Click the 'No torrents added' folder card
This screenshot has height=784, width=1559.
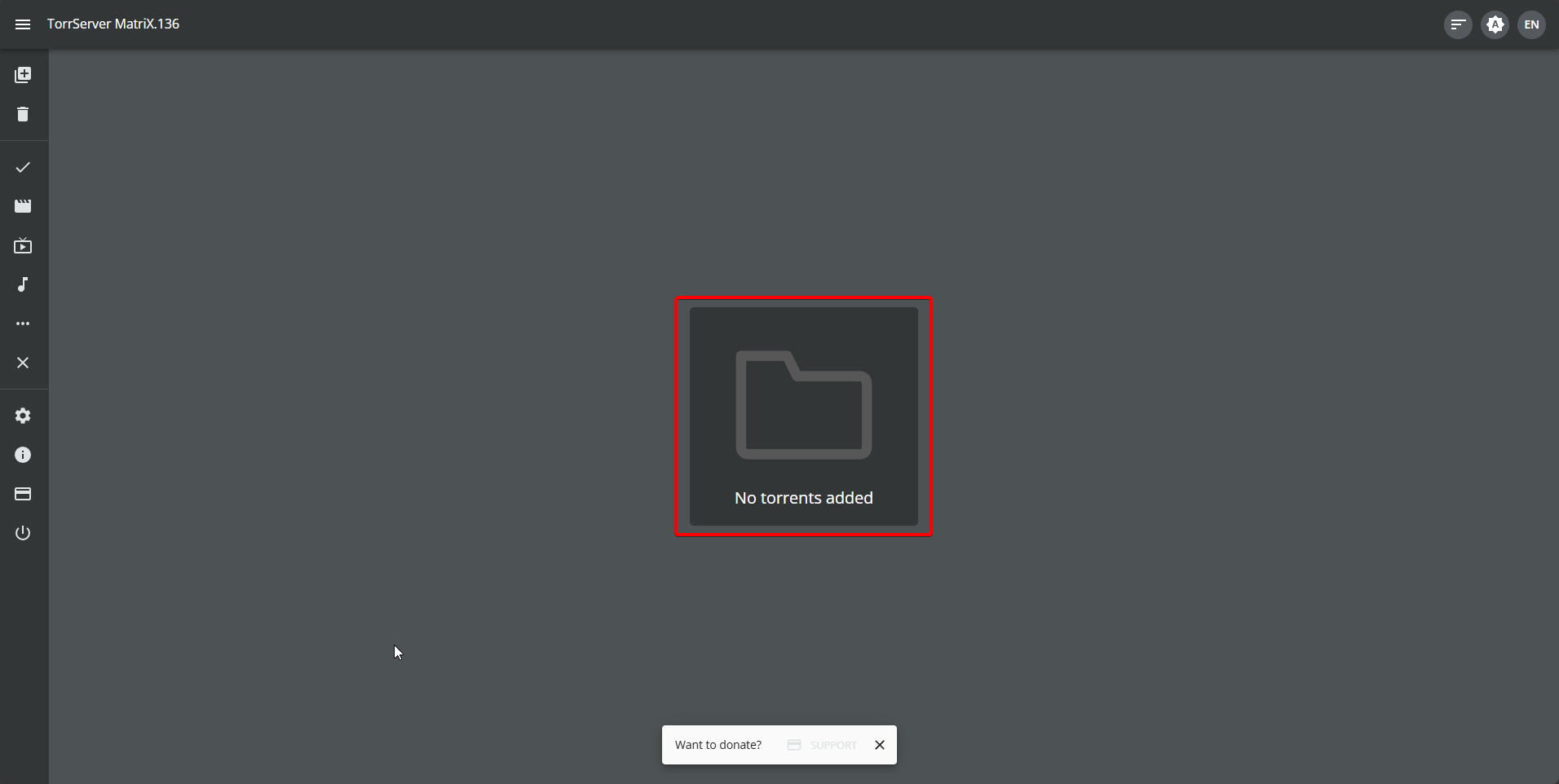(803, 416)
